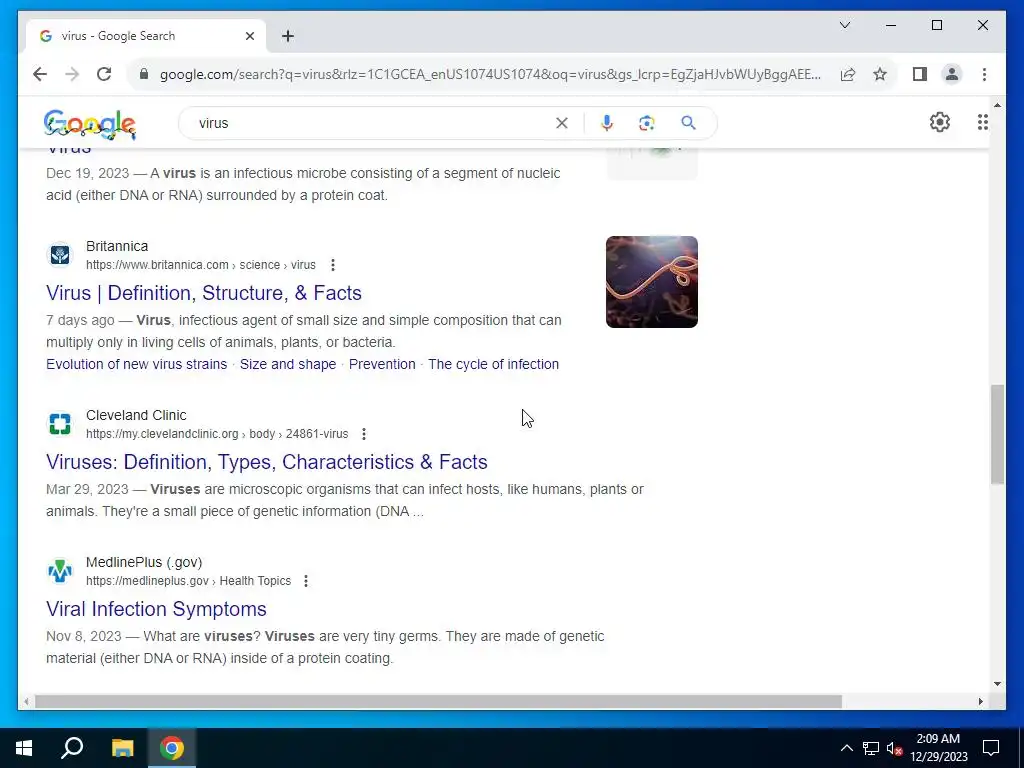This screenshot has height=768, width=1024.
Task: Close the virus - Google Search tab
Action: tap(249, 36)
